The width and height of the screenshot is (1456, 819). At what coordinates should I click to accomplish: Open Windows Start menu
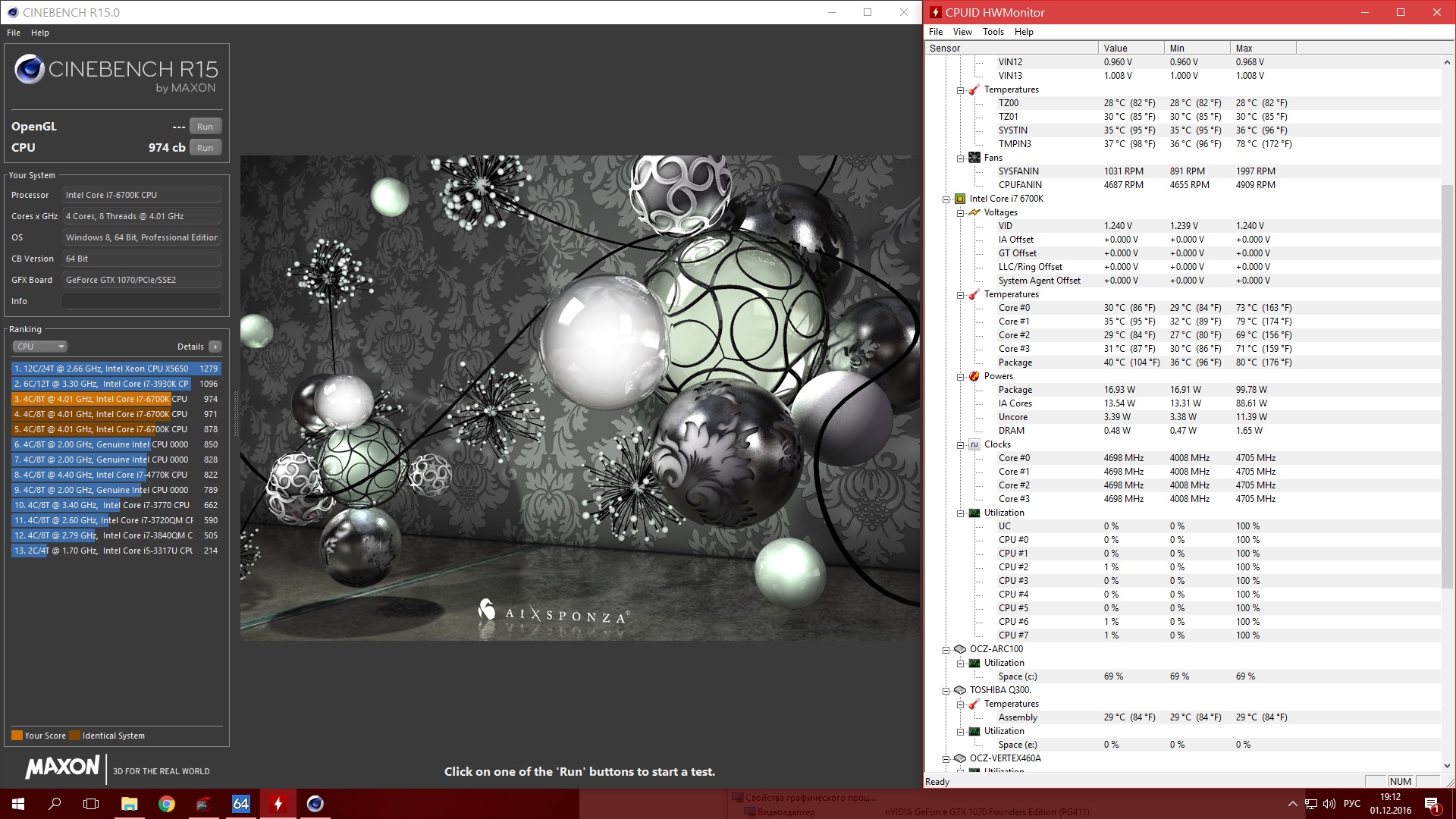click(18, 804)
